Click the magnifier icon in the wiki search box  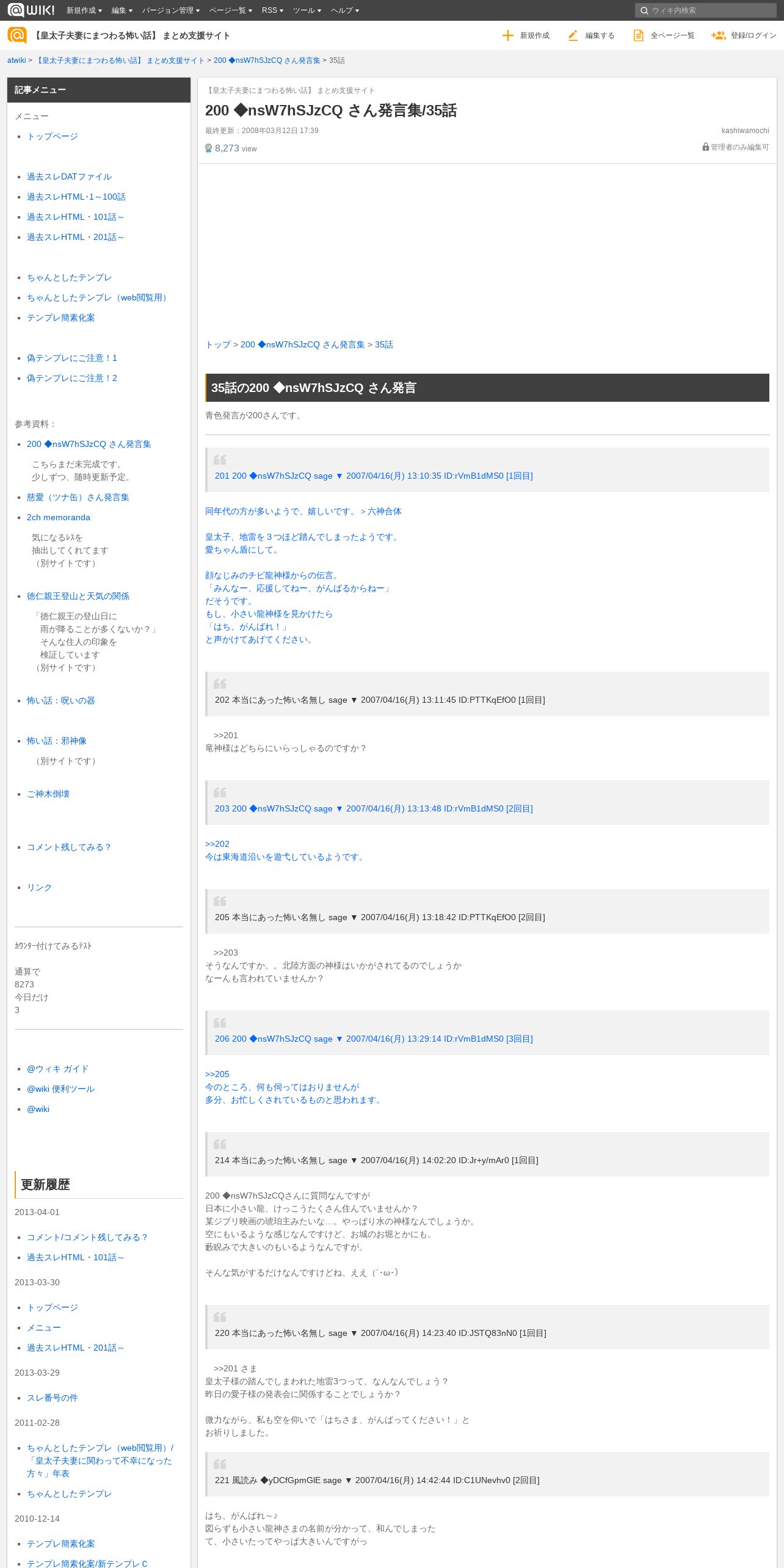point(644,10)
